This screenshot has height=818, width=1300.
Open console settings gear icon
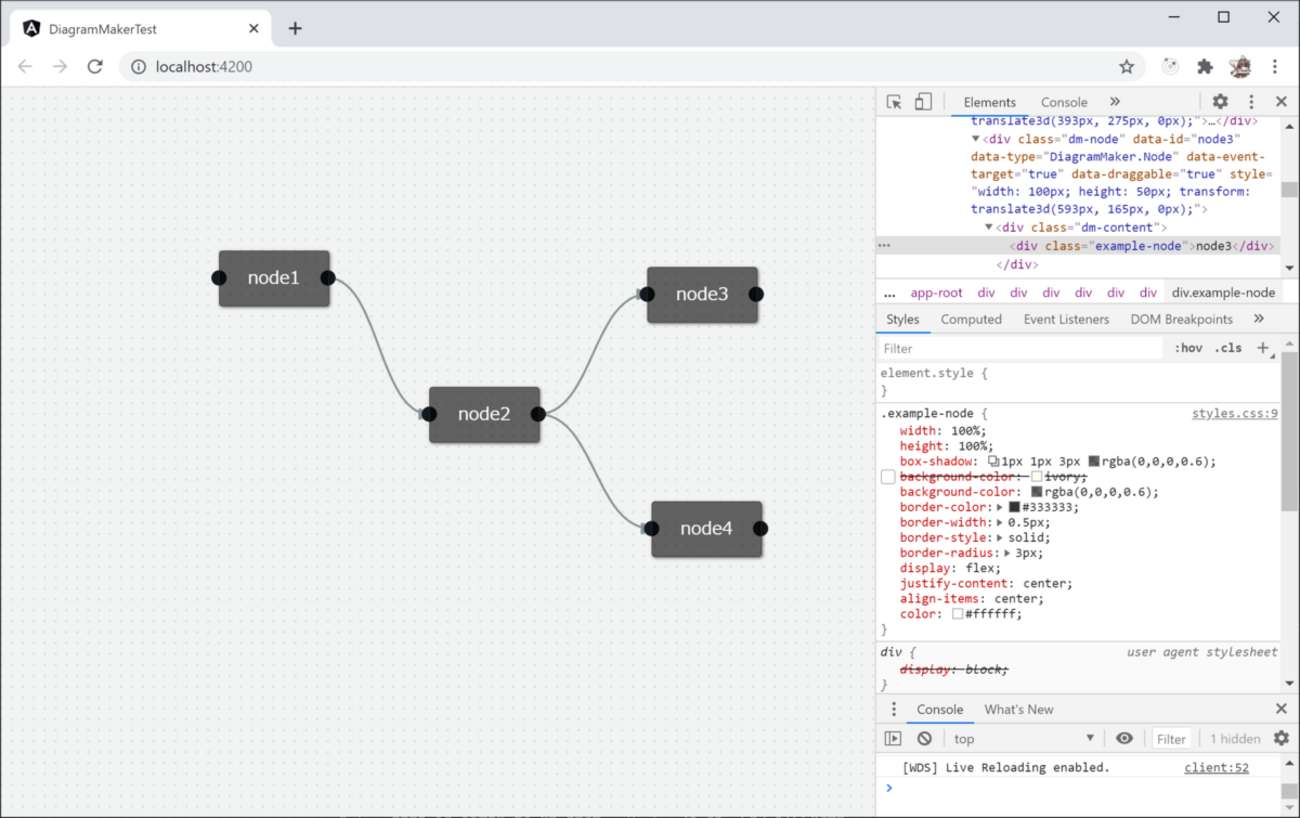(1281, 738)
